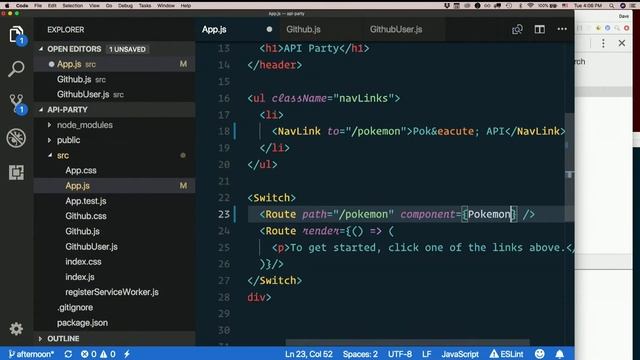640x360 pixels.
Task: Select JavaScript language mode
Action: click(x=460, y=354)
